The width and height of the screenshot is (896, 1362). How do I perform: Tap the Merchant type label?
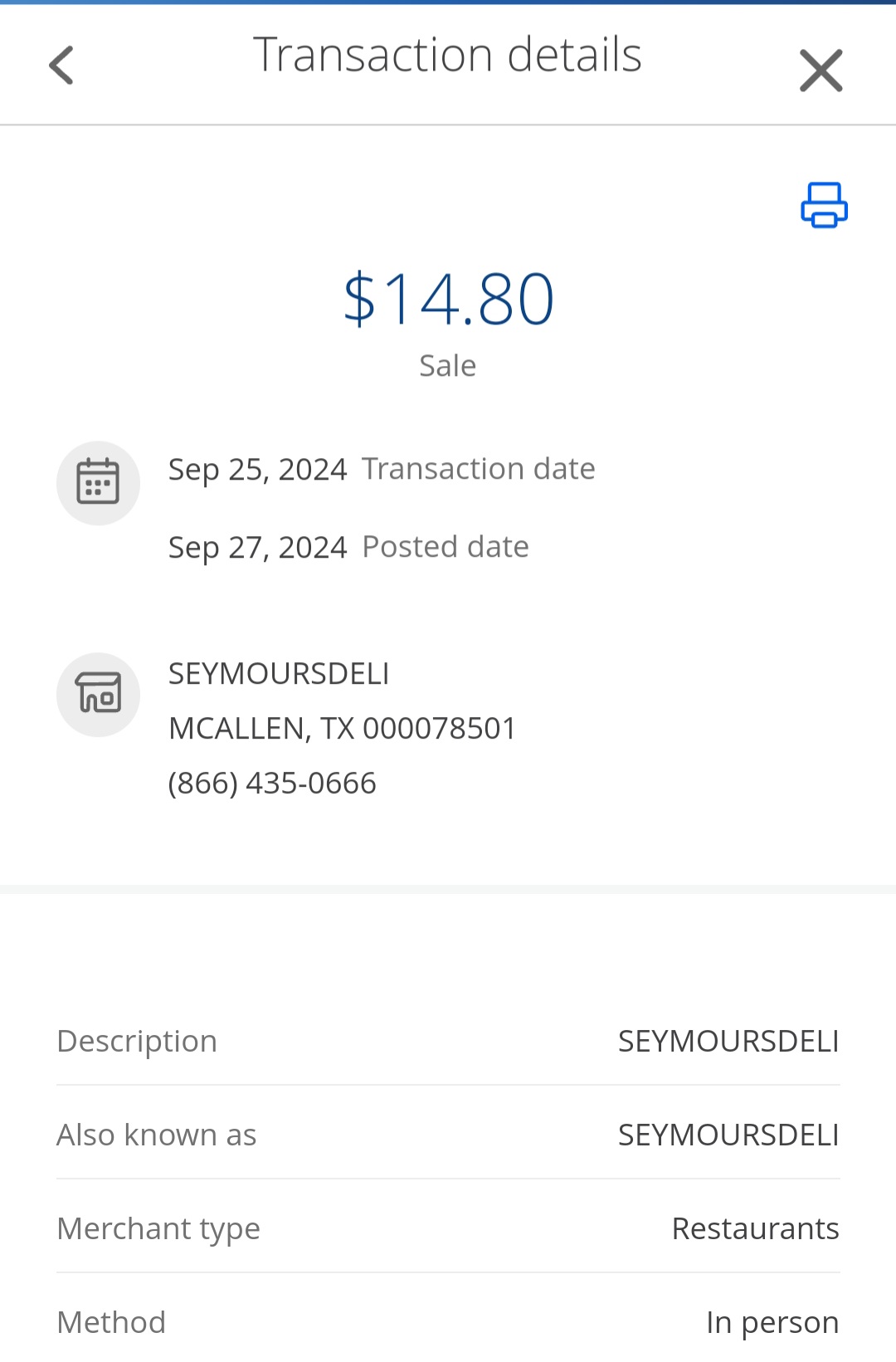(158, 1229)
